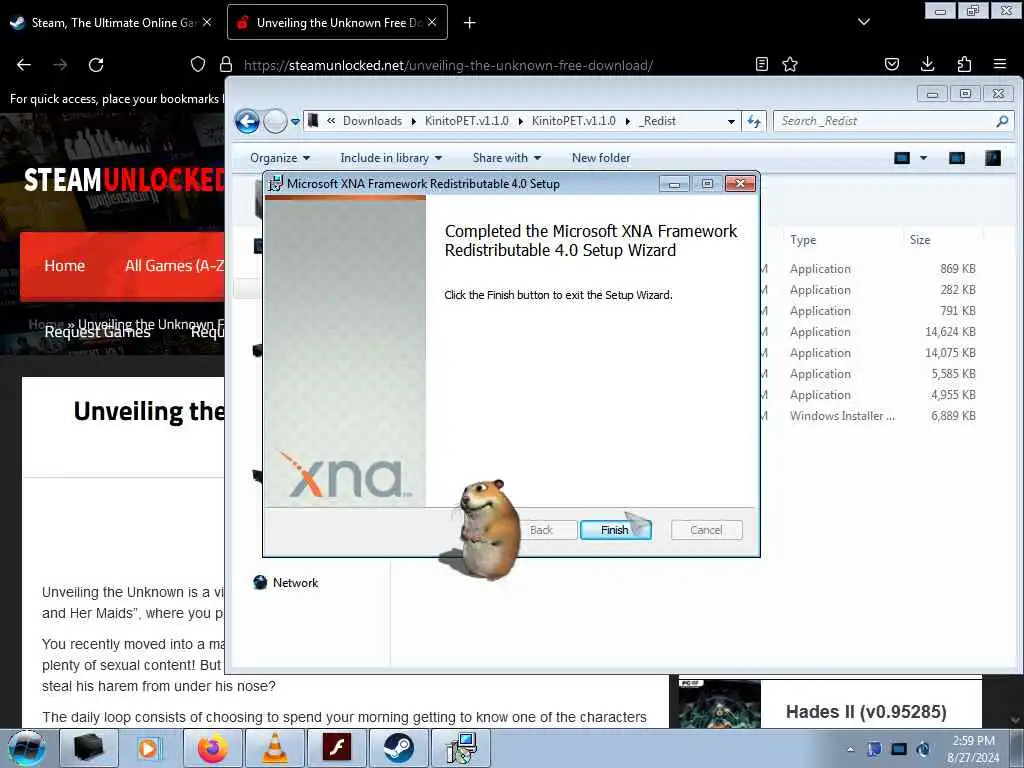The height and width of the screenshot is (768, 1024).
Task: Open the view options dropdown arrow
Action: coord(923,158)
